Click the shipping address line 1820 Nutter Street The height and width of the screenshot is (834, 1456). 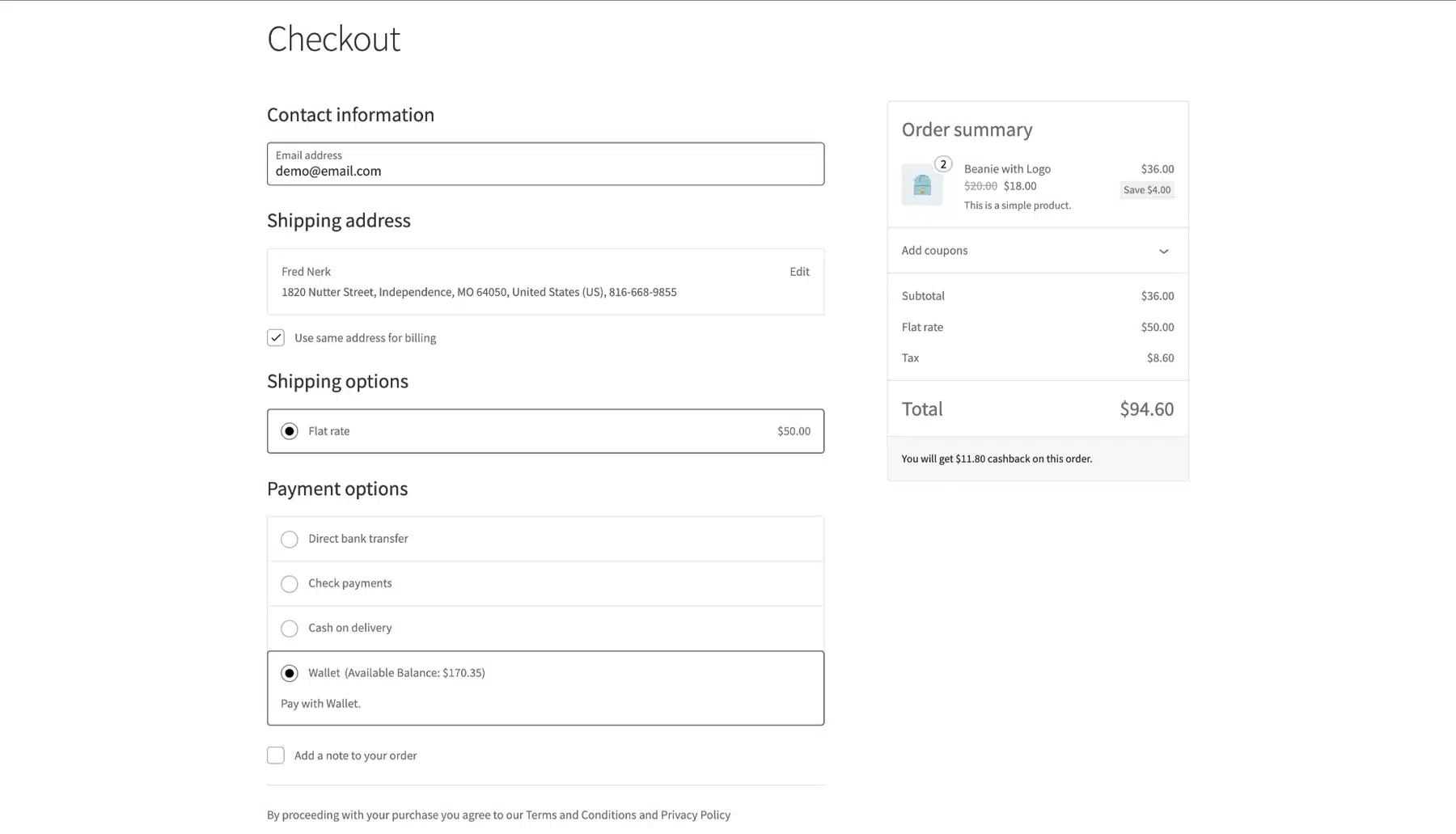[479, 292]
